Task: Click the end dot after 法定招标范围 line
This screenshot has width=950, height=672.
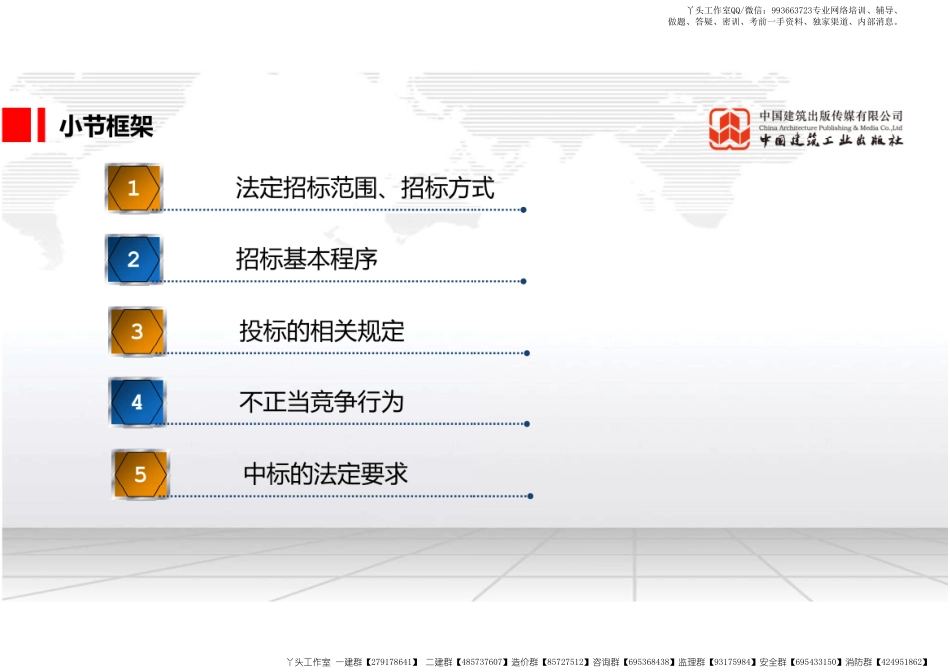Action: tap(524, 210)
